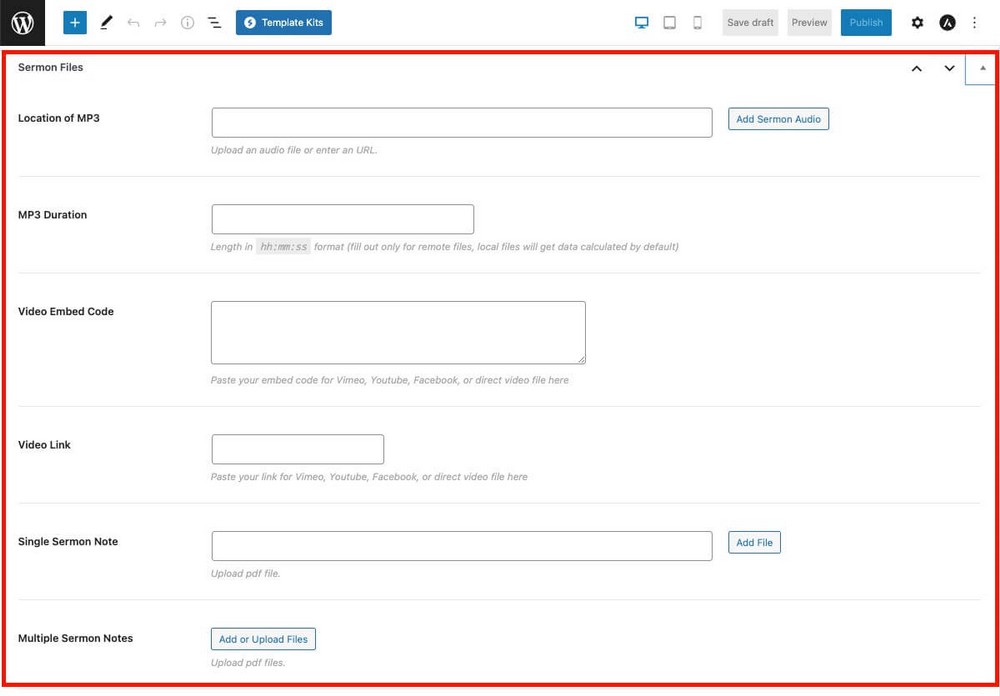Open the Settings sidebar gear

(x=918, y=22)
